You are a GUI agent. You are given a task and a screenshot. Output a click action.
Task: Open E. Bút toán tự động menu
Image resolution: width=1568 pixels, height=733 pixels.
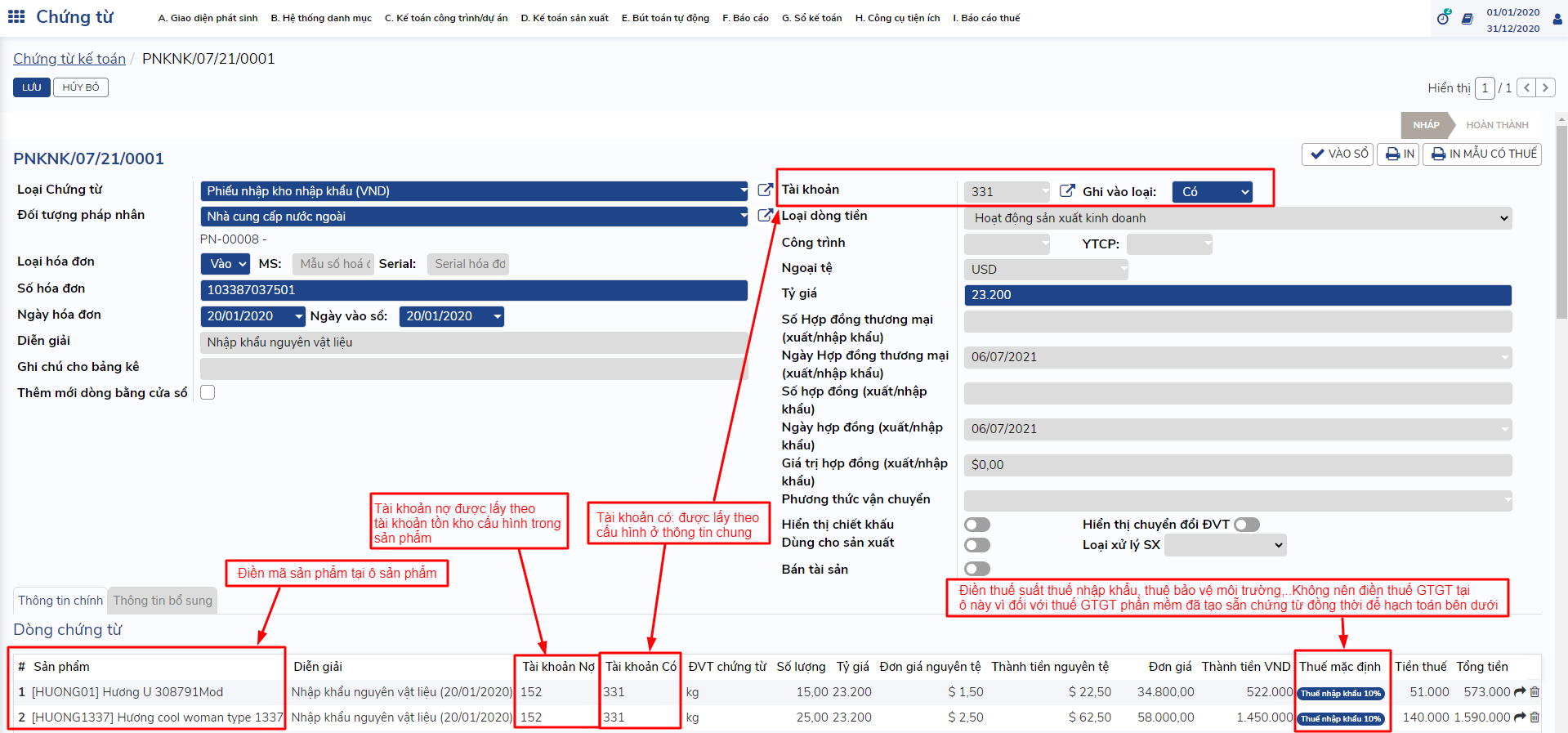tap(665, 18)
